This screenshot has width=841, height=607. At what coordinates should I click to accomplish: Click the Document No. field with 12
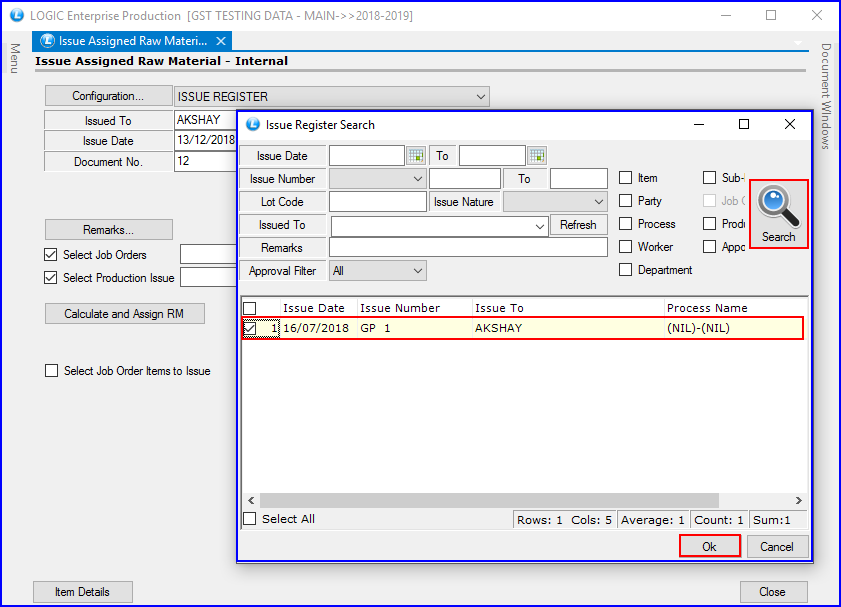coord(205,161)
